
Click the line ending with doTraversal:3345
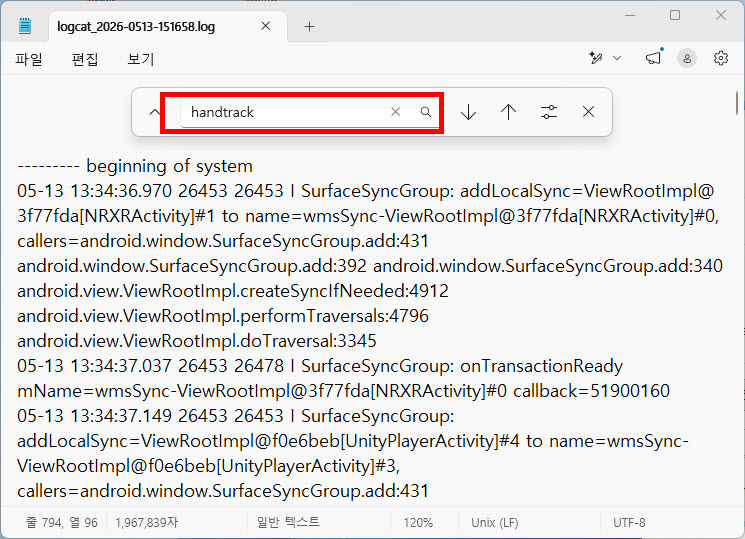click(197, 341)
